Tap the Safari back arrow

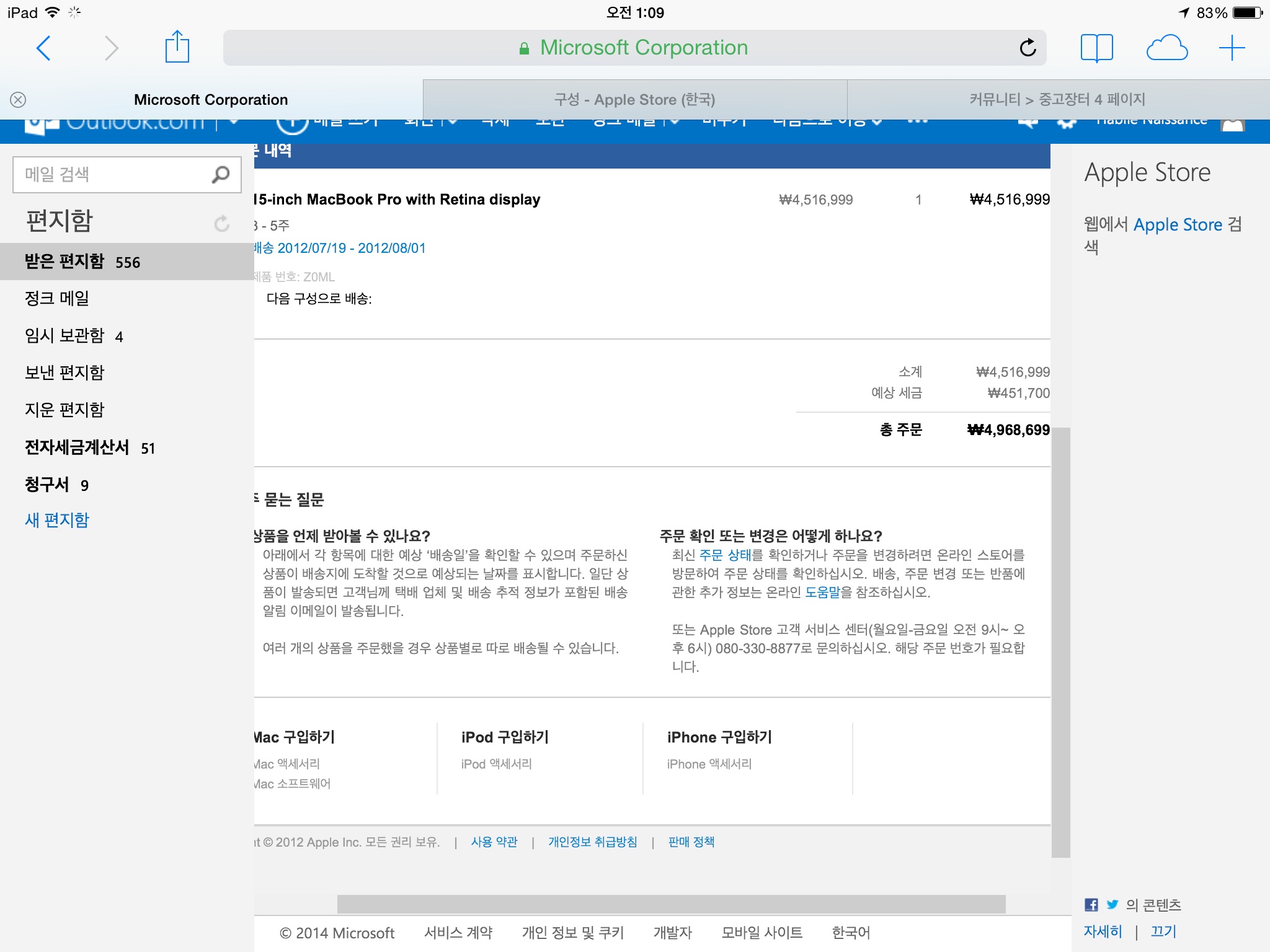43,48
